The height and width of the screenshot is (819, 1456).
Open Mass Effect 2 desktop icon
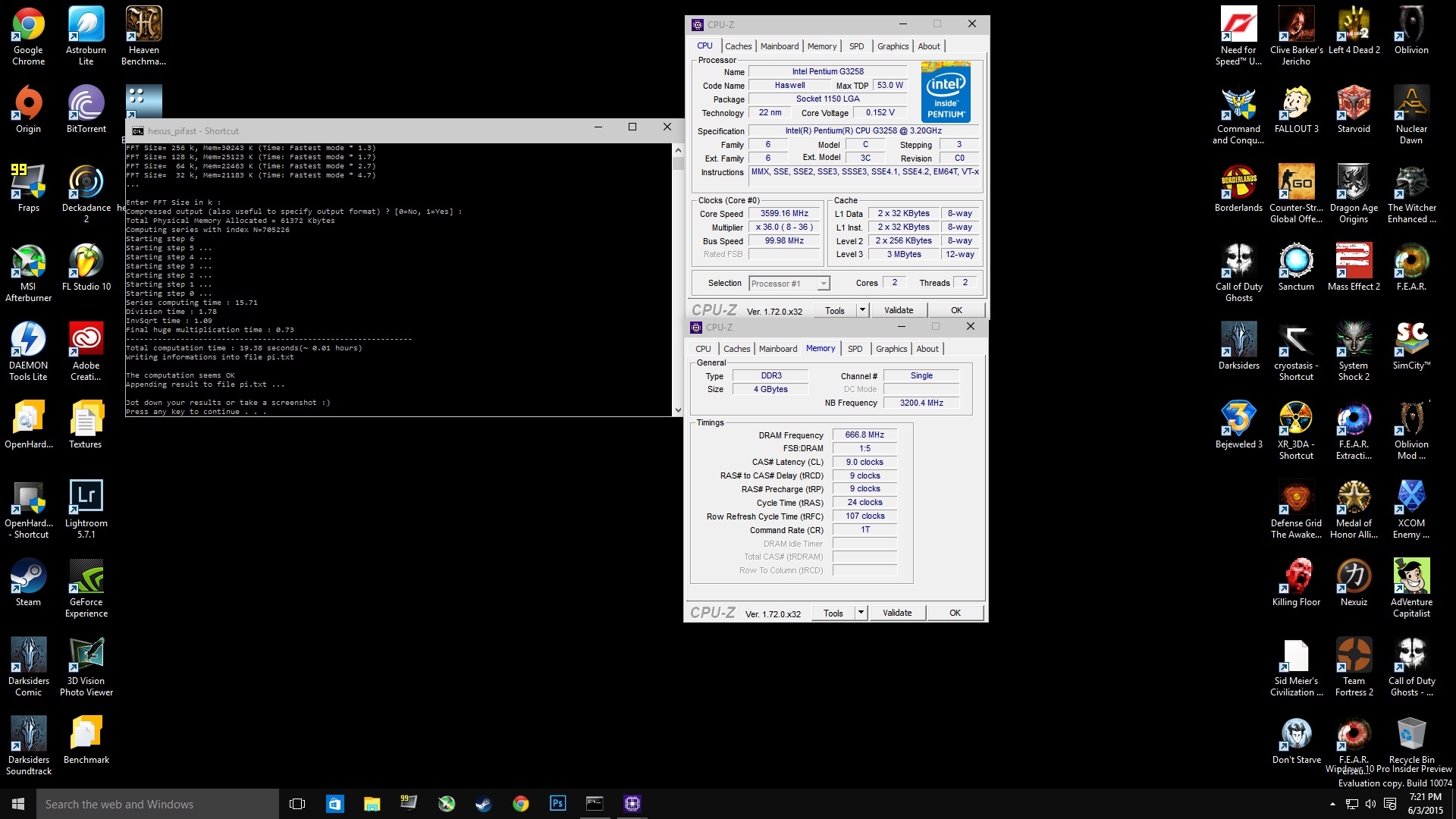click(x=1354, y=267)
